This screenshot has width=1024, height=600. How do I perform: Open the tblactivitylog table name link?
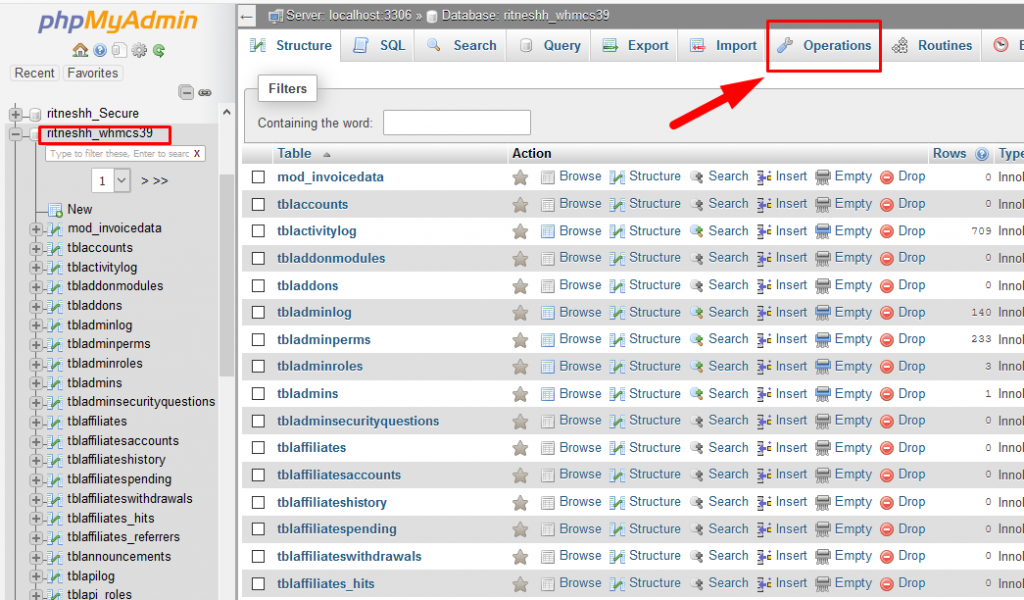click(x=317, y=231)
